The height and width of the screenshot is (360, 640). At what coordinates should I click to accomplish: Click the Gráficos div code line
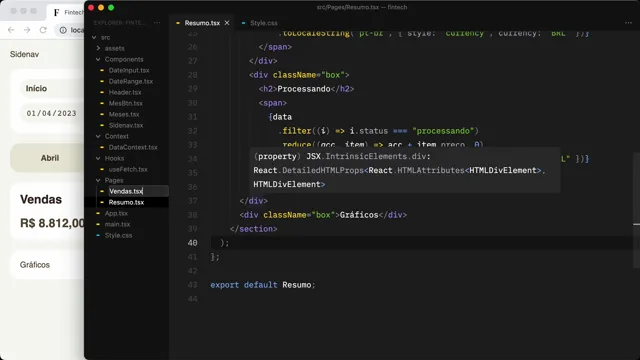[323, 215]
